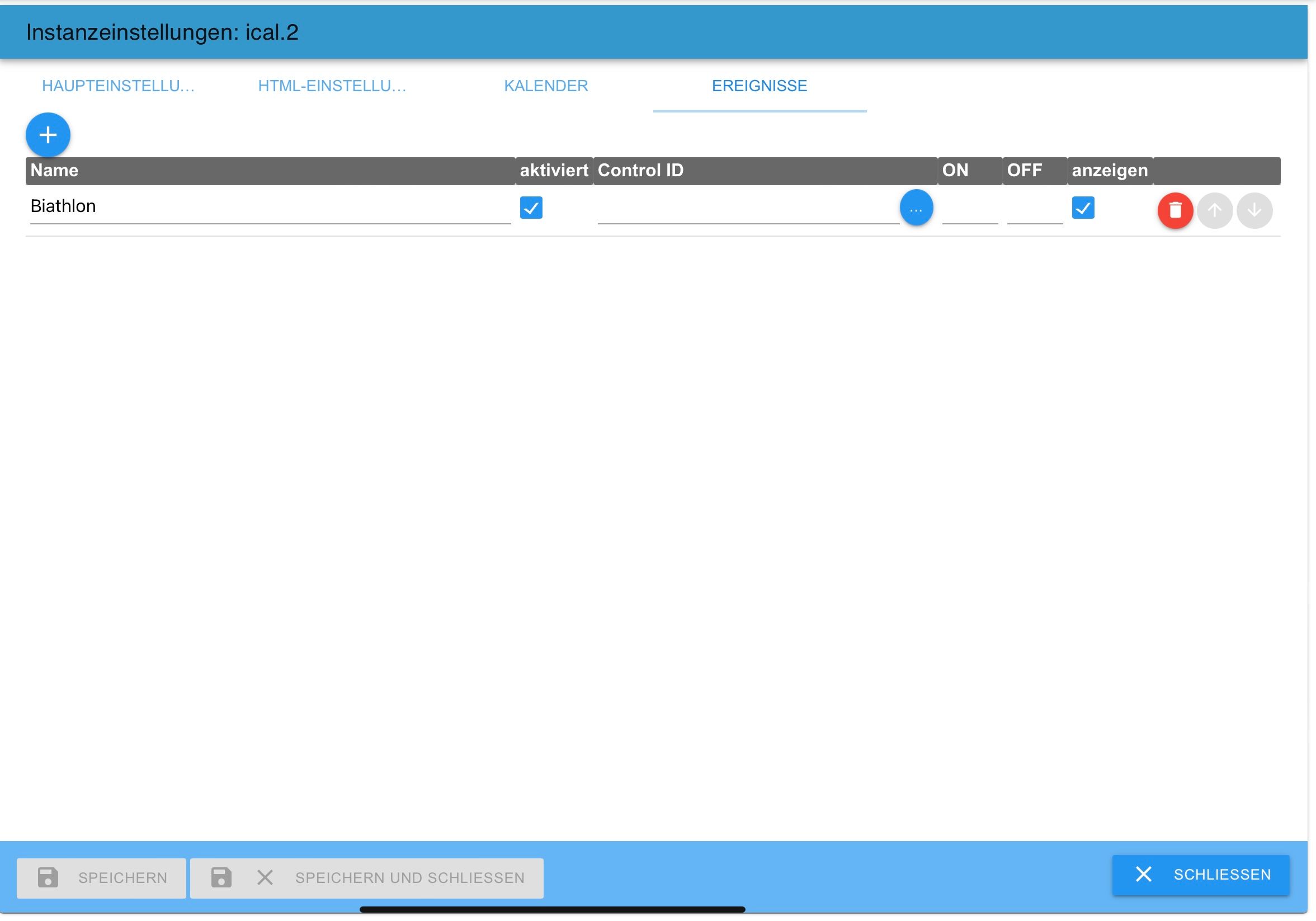Select the Ereignisse tab

759,86
